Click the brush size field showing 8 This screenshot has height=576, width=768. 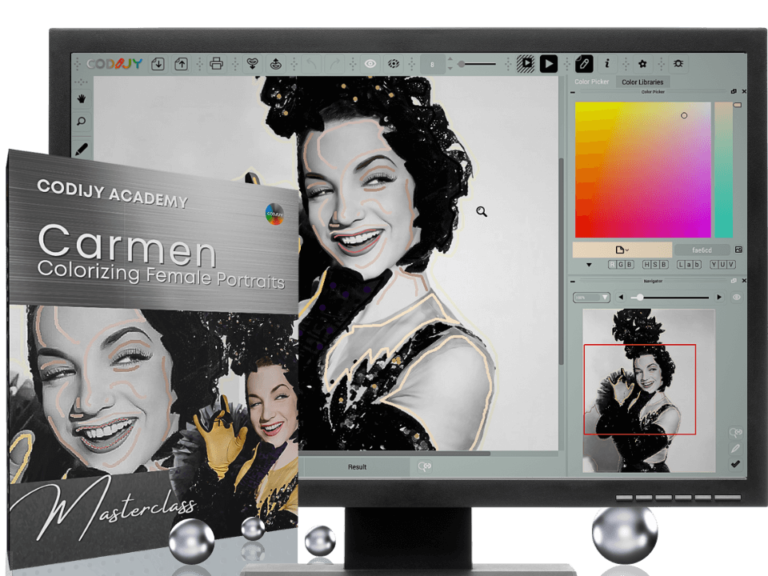click(432, 64)
